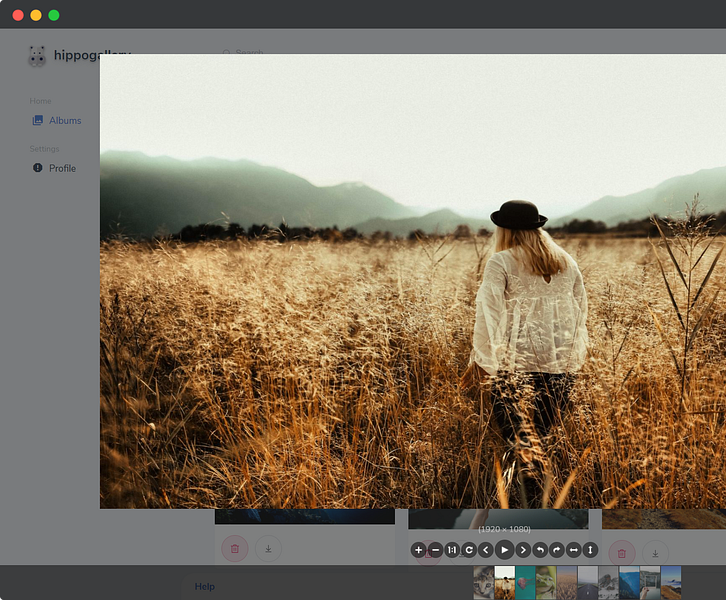This screenshot has width=726, height=600.
Task: Click the download button on right card
Action: pos(655,553)
